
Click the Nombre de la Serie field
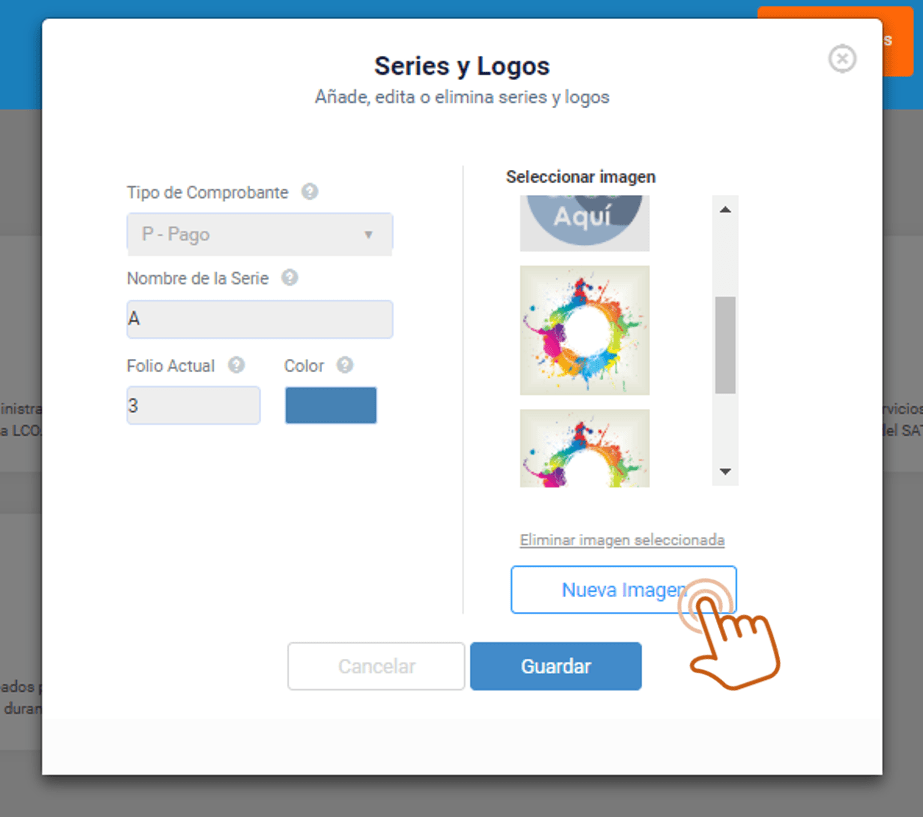coord(260,319)
